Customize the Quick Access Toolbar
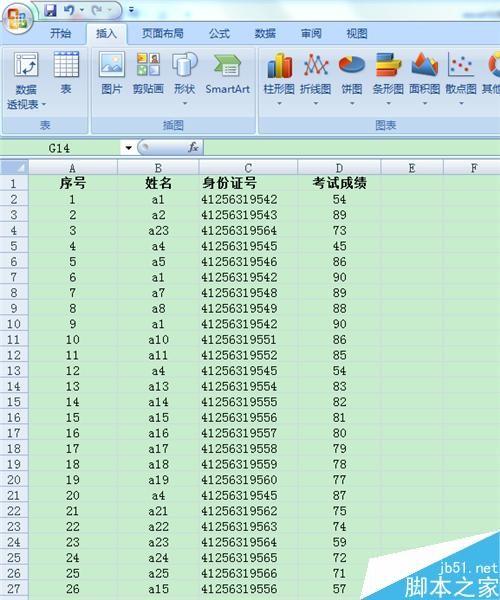The height and width of the screenshot is (600, 500). 131,10
